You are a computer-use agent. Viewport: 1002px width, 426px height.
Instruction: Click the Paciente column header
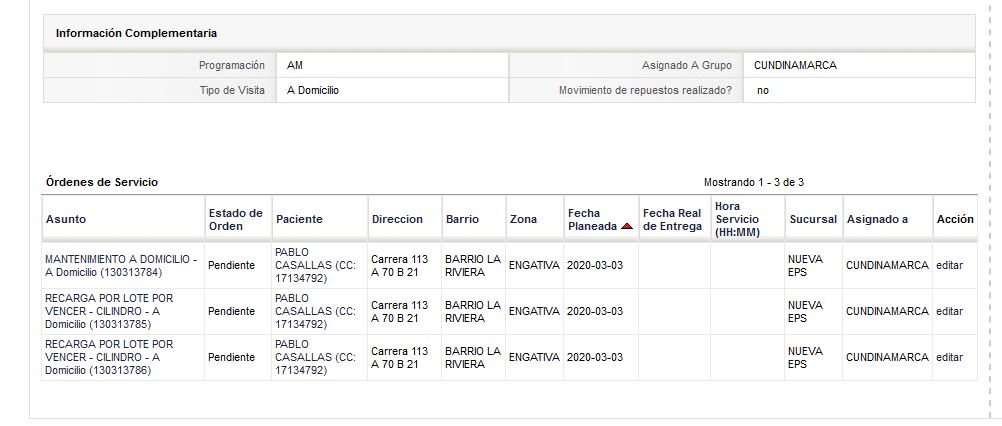299,219
